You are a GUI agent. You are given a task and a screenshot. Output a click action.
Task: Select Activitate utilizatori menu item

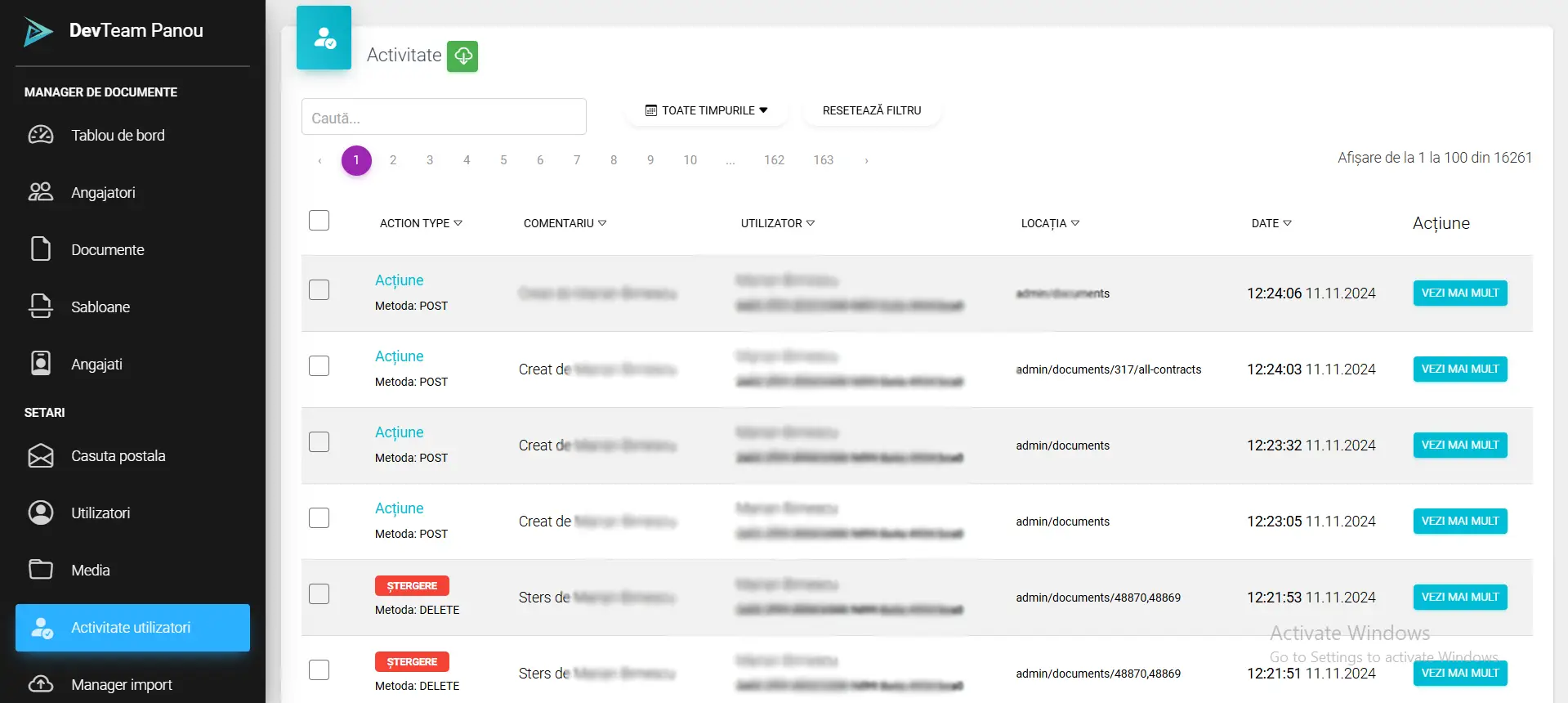click(x=132, y=627)
